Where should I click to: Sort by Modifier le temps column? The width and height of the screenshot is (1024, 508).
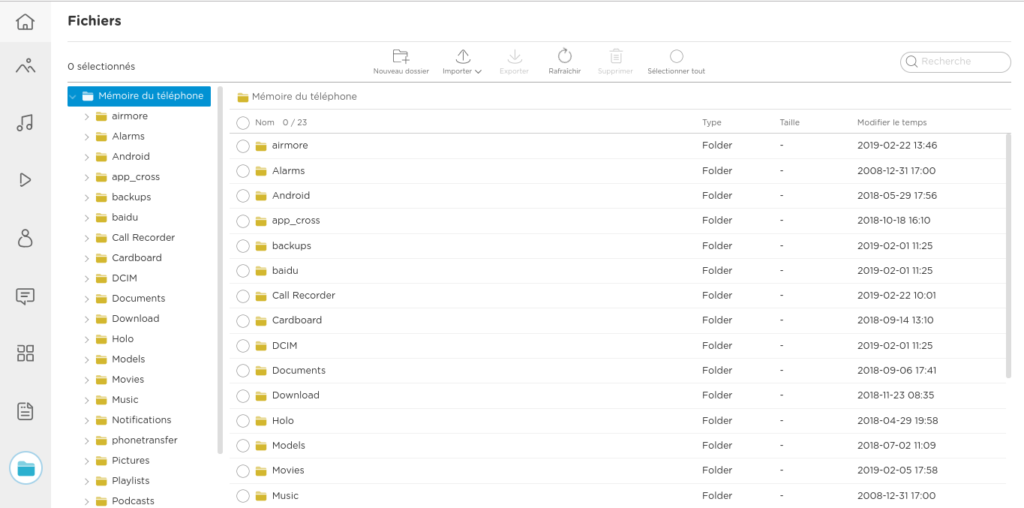[891, 123]
